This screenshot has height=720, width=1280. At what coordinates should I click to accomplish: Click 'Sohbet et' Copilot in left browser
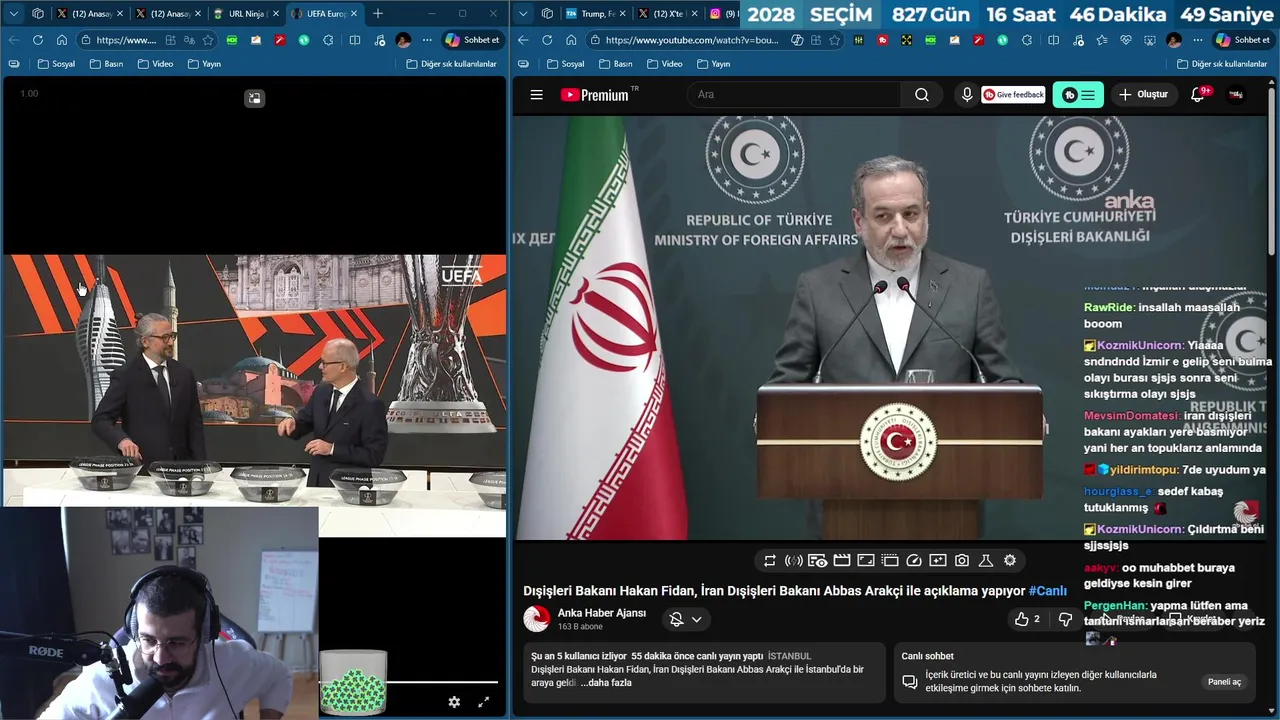point(472,40)
